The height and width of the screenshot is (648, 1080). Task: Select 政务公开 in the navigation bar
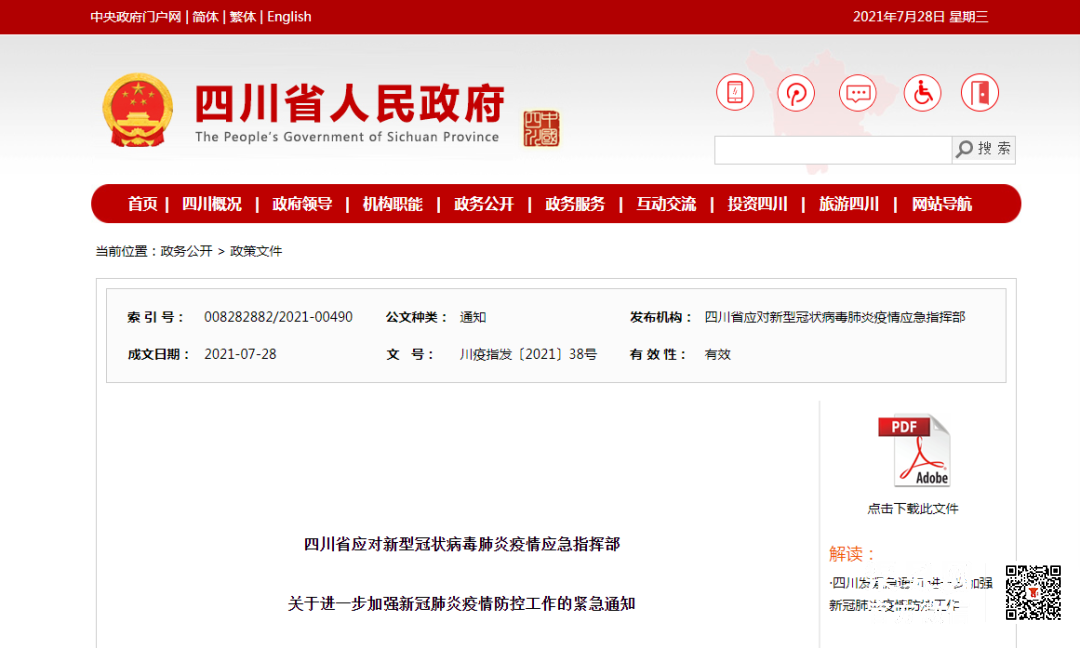coord(483,203)
